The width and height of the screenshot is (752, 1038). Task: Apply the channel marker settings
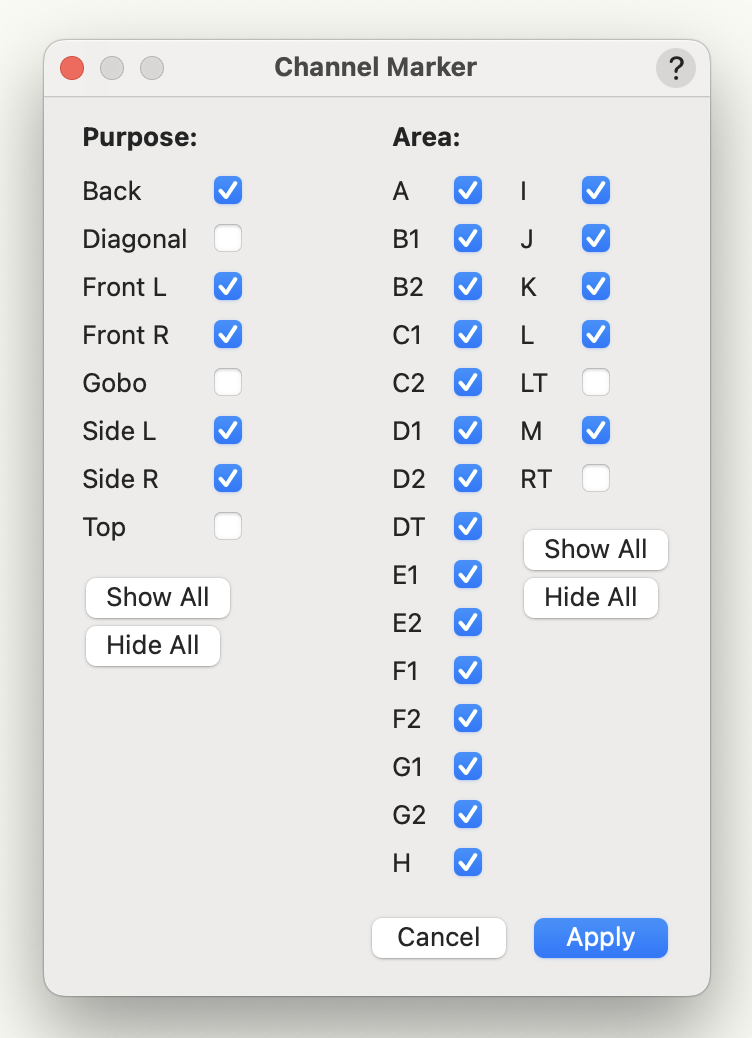(600, 937)
